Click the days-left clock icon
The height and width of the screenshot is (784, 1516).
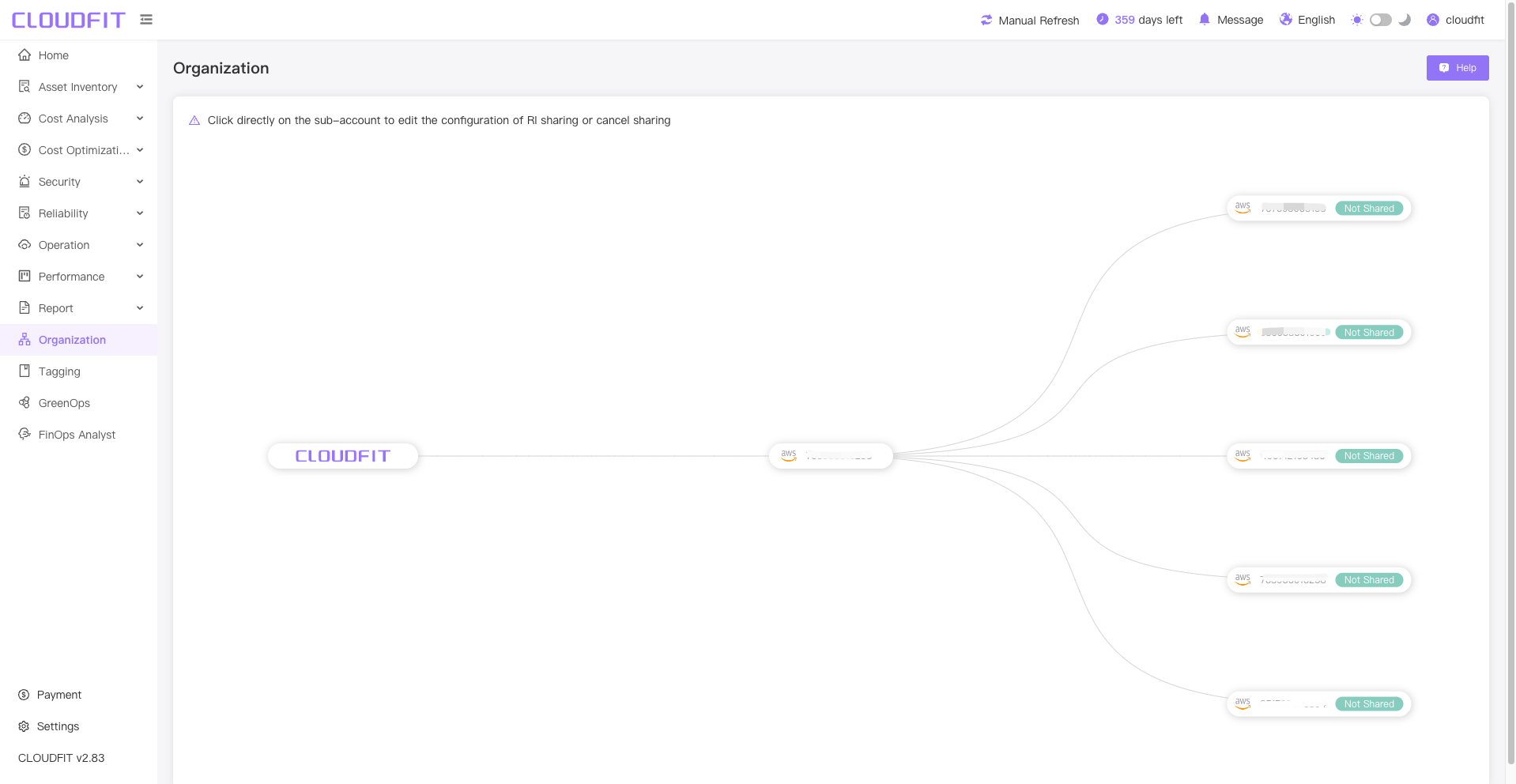(x=1103, y=19)
